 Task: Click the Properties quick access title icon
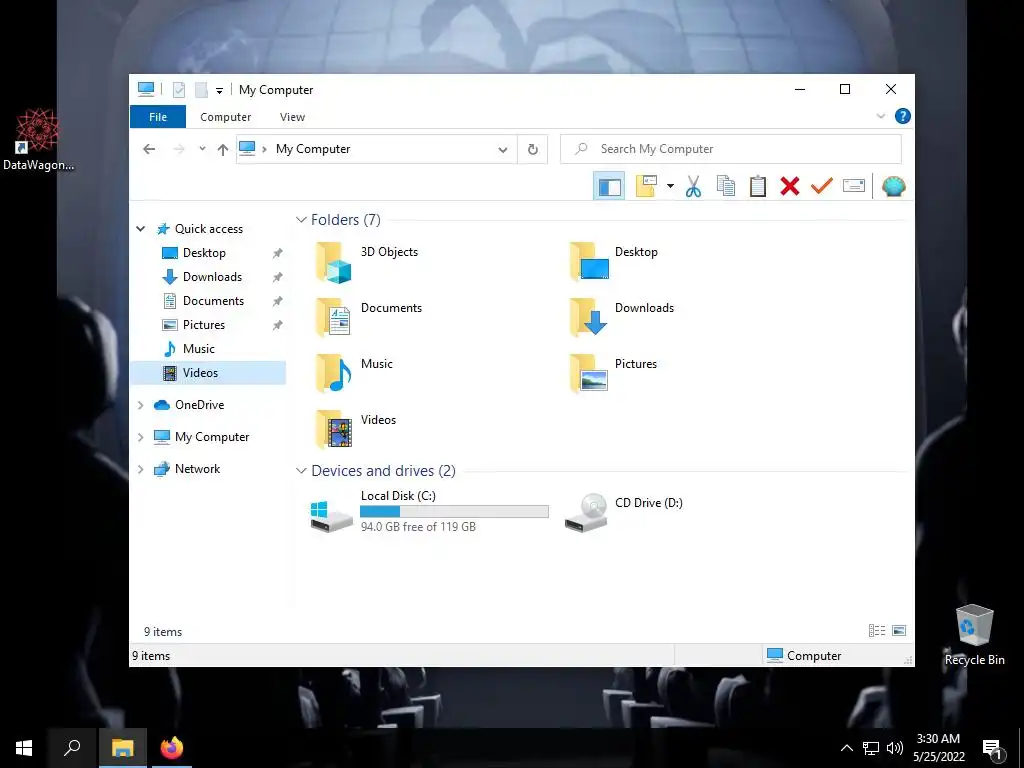(178, 90)
